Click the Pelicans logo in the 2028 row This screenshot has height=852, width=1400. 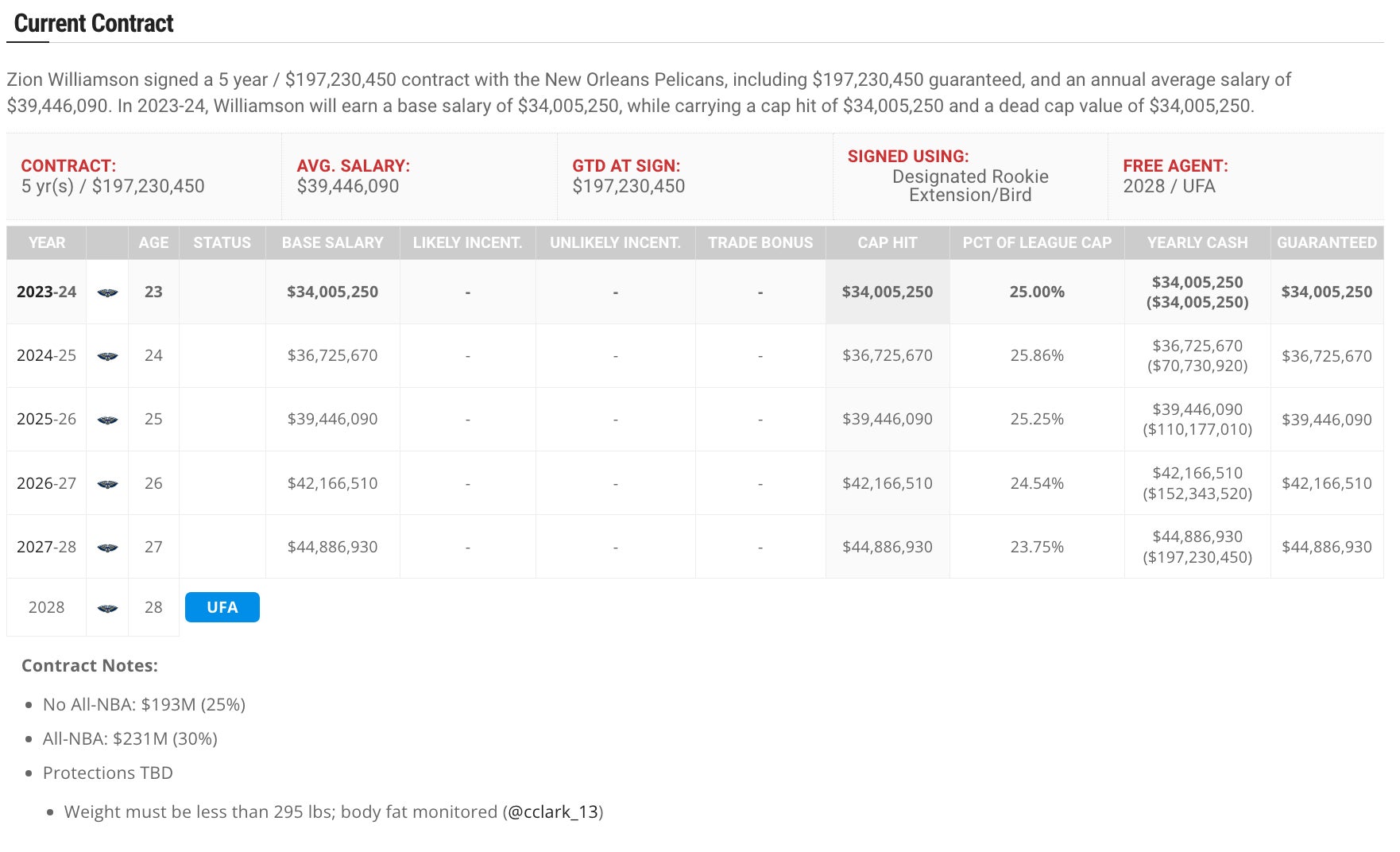(x=107, y=608)
